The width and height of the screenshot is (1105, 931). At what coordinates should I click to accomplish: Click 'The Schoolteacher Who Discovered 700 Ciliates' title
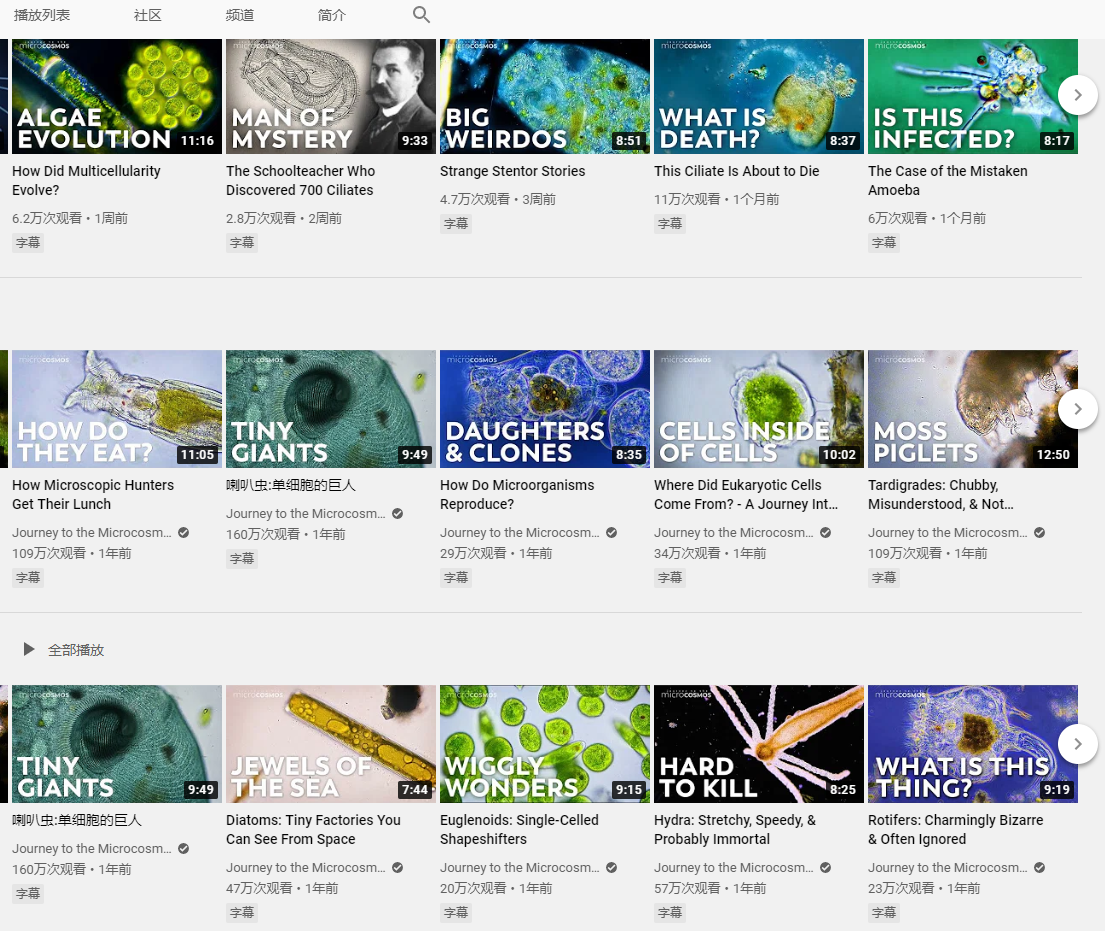click(x=300, y=180)
